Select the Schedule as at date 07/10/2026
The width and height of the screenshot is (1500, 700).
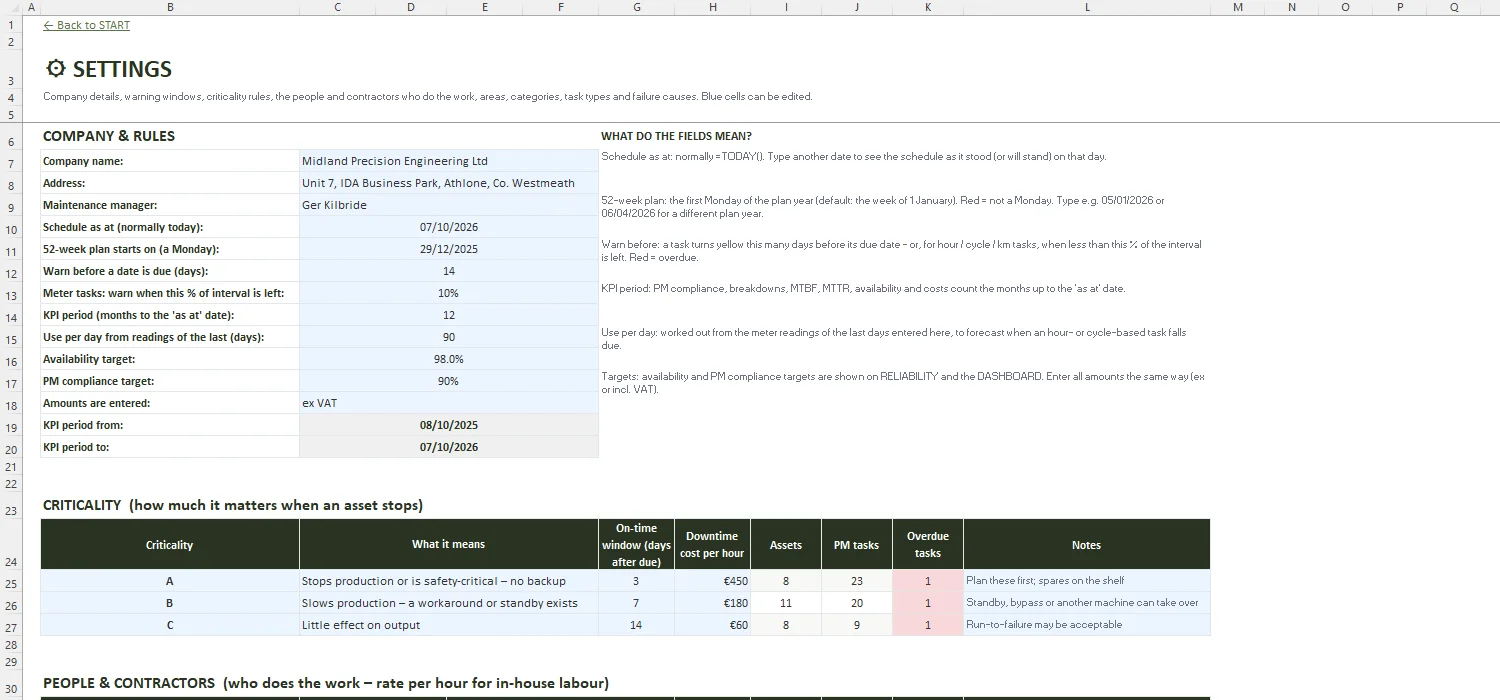pyautogui.click(x=448, y=227)
